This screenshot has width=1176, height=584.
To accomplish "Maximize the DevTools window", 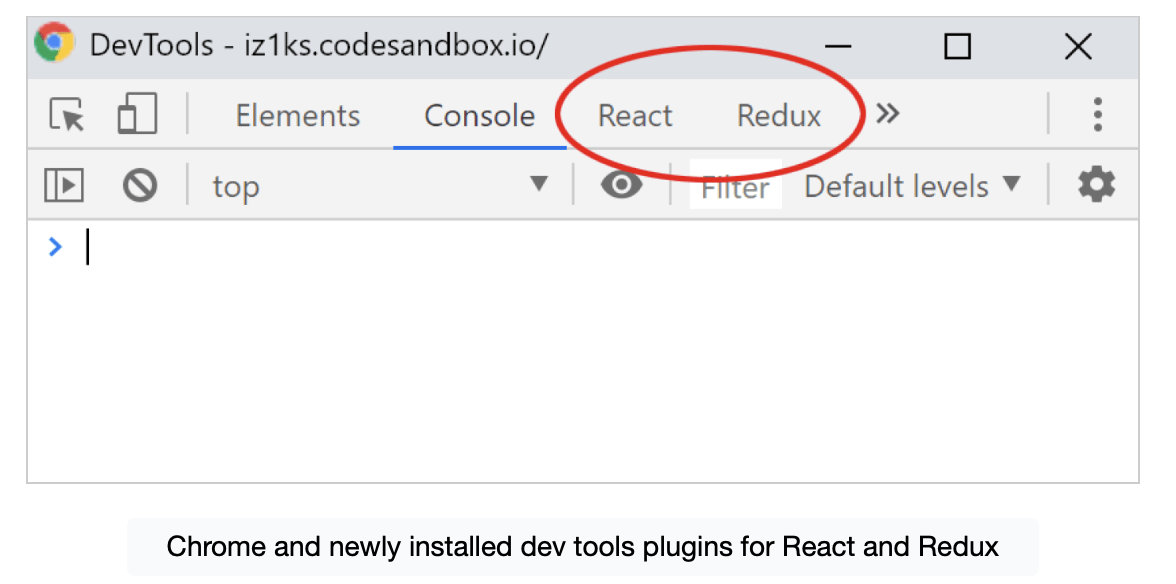I will (x=957, y=46).
